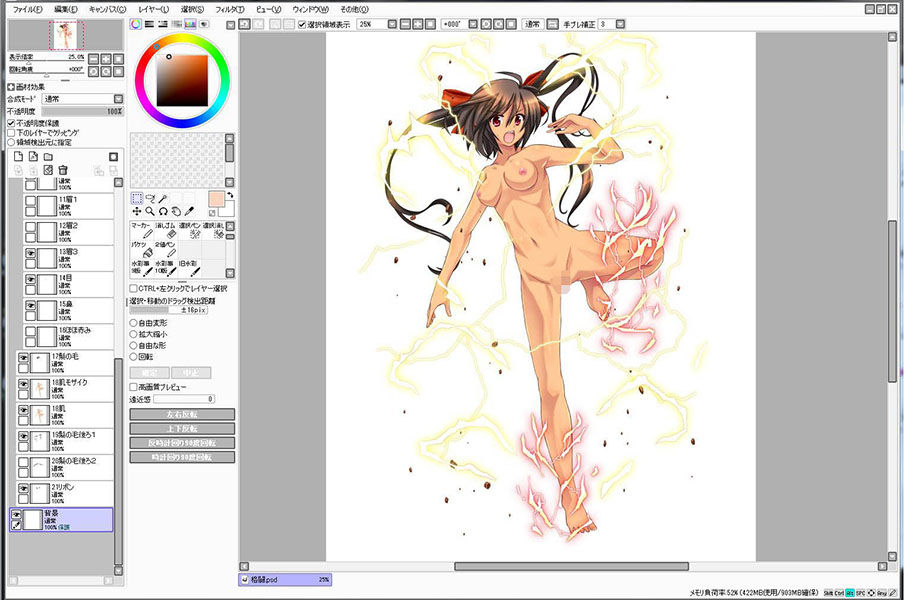Select the 回転 radio option
This screenshot has height=600, width=904.
pos(134,356)
